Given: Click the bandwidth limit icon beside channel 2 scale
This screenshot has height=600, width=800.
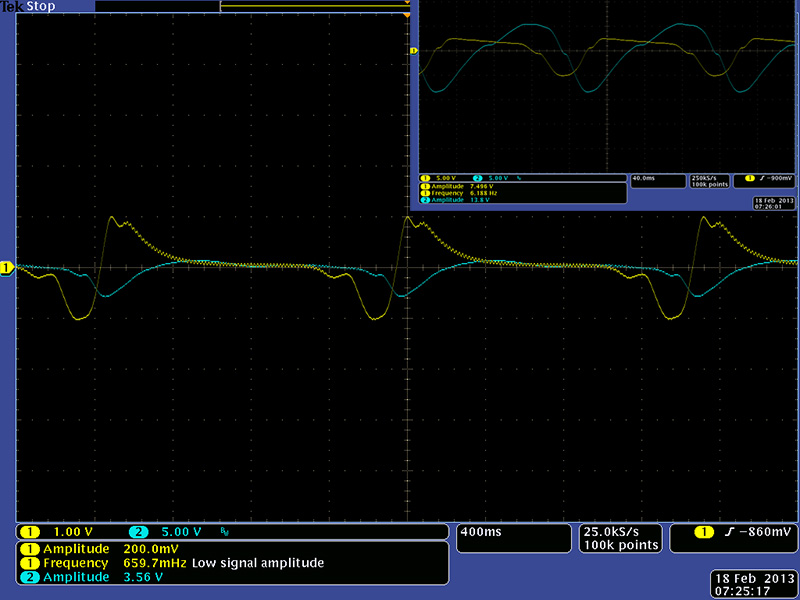Looking at the screenshot, I should [224, 532].
